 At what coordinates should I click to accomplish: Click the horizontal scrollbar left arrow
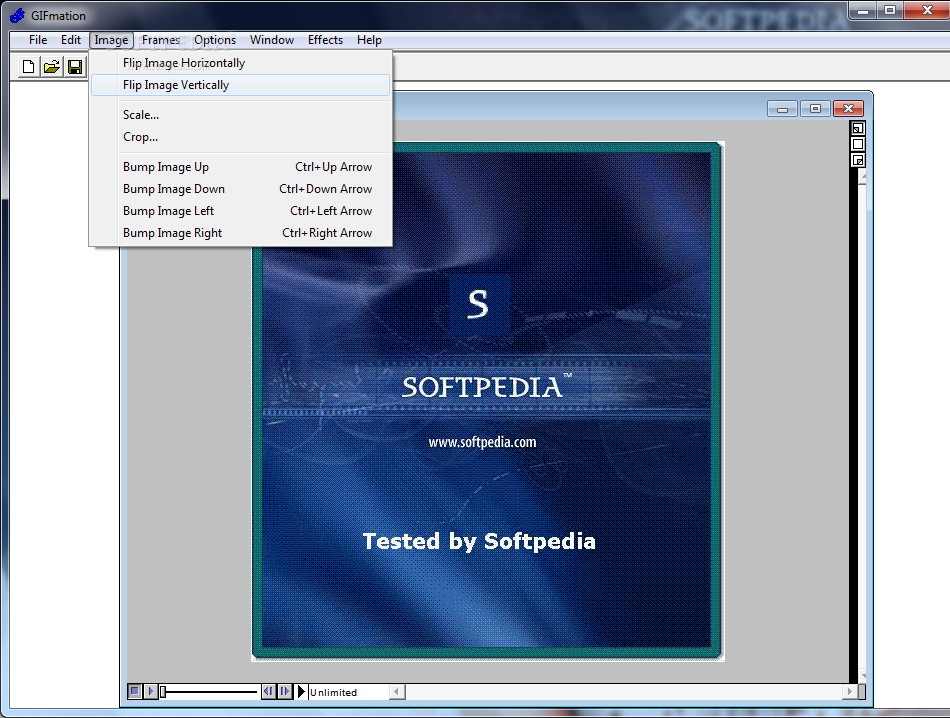[397, 691]
